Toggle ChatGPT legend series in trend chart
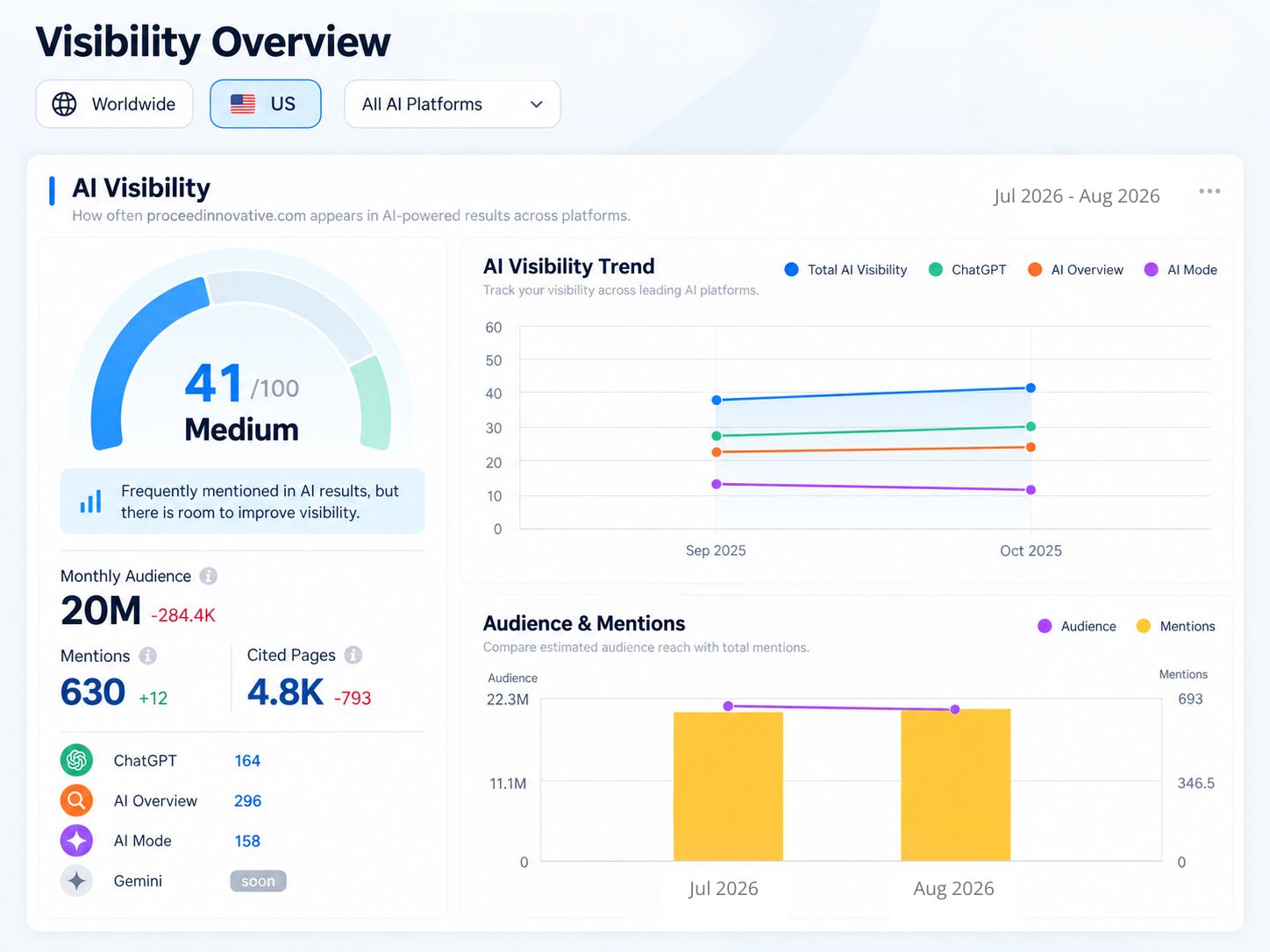 click(967, 270)
